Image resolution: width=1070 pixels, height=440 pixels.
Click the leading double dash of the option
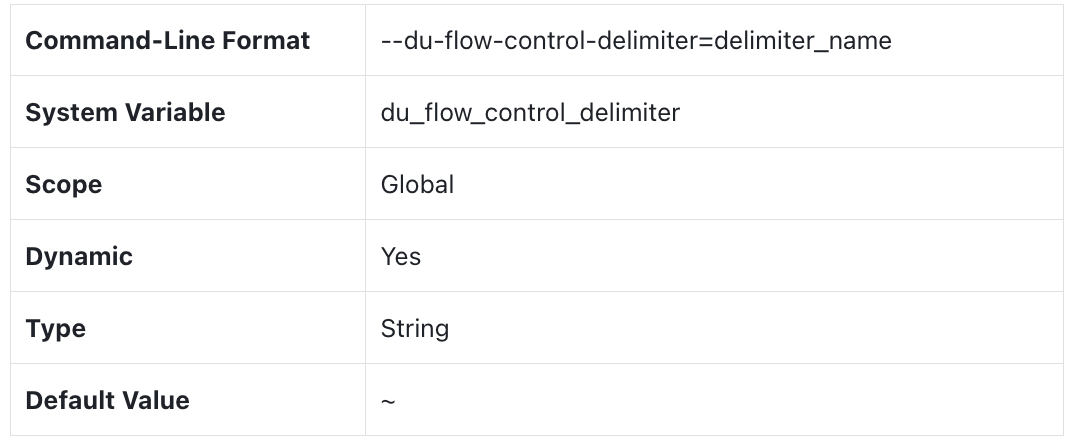click(391, 41)
